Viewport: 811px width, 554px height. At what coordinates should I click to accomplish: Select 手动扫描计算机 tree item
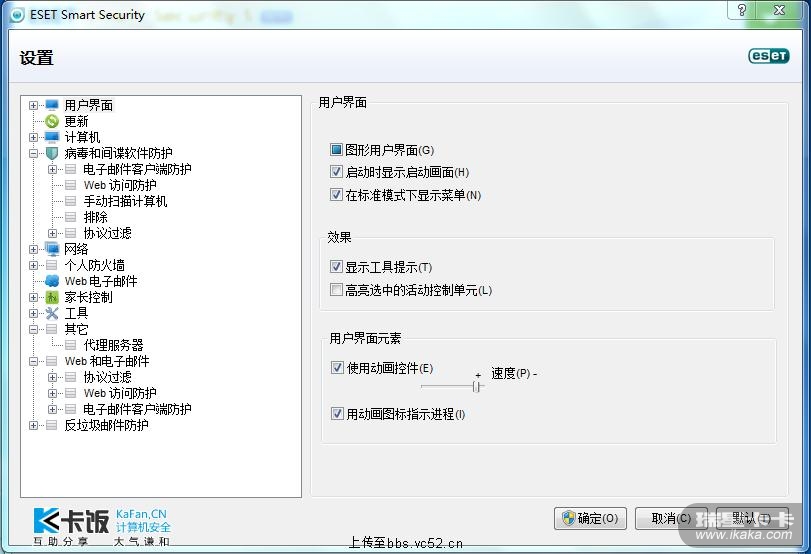125,201
